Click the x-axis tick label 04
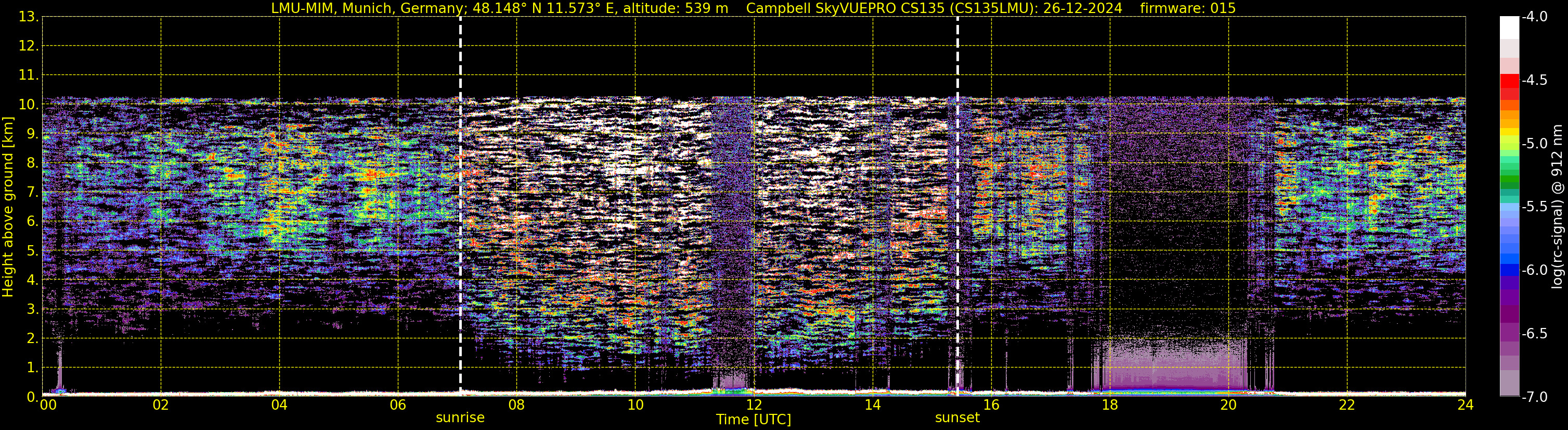 coord(279,405)
